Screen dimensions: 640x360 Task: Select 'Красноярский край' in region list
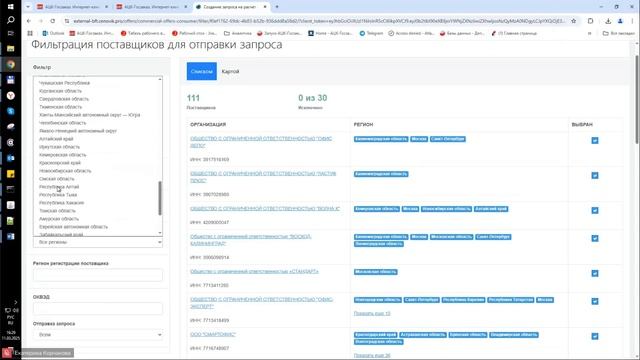coord(60,163)
